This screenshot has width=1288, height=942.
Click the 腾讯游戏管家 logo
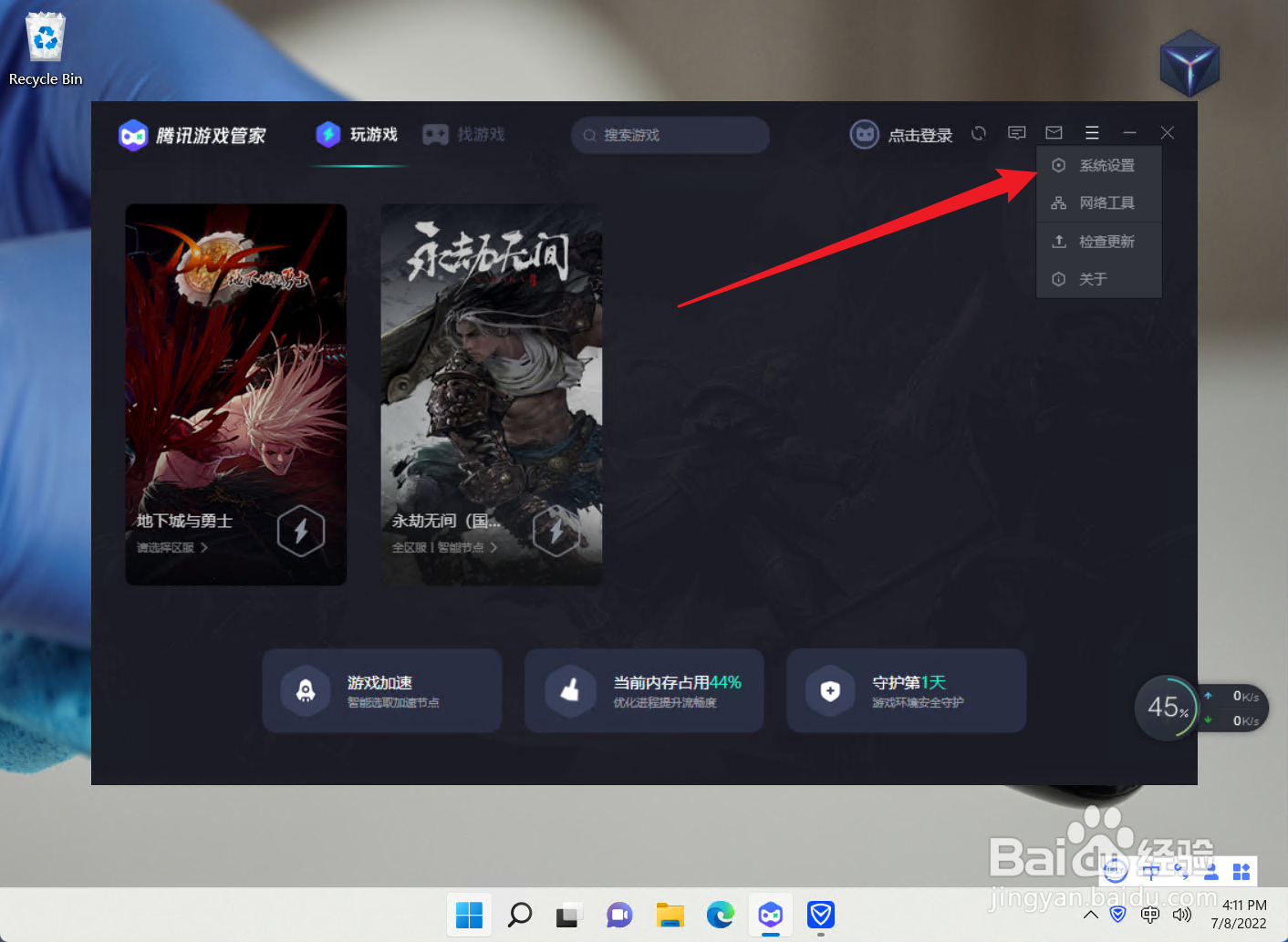[x=192, y=135]
